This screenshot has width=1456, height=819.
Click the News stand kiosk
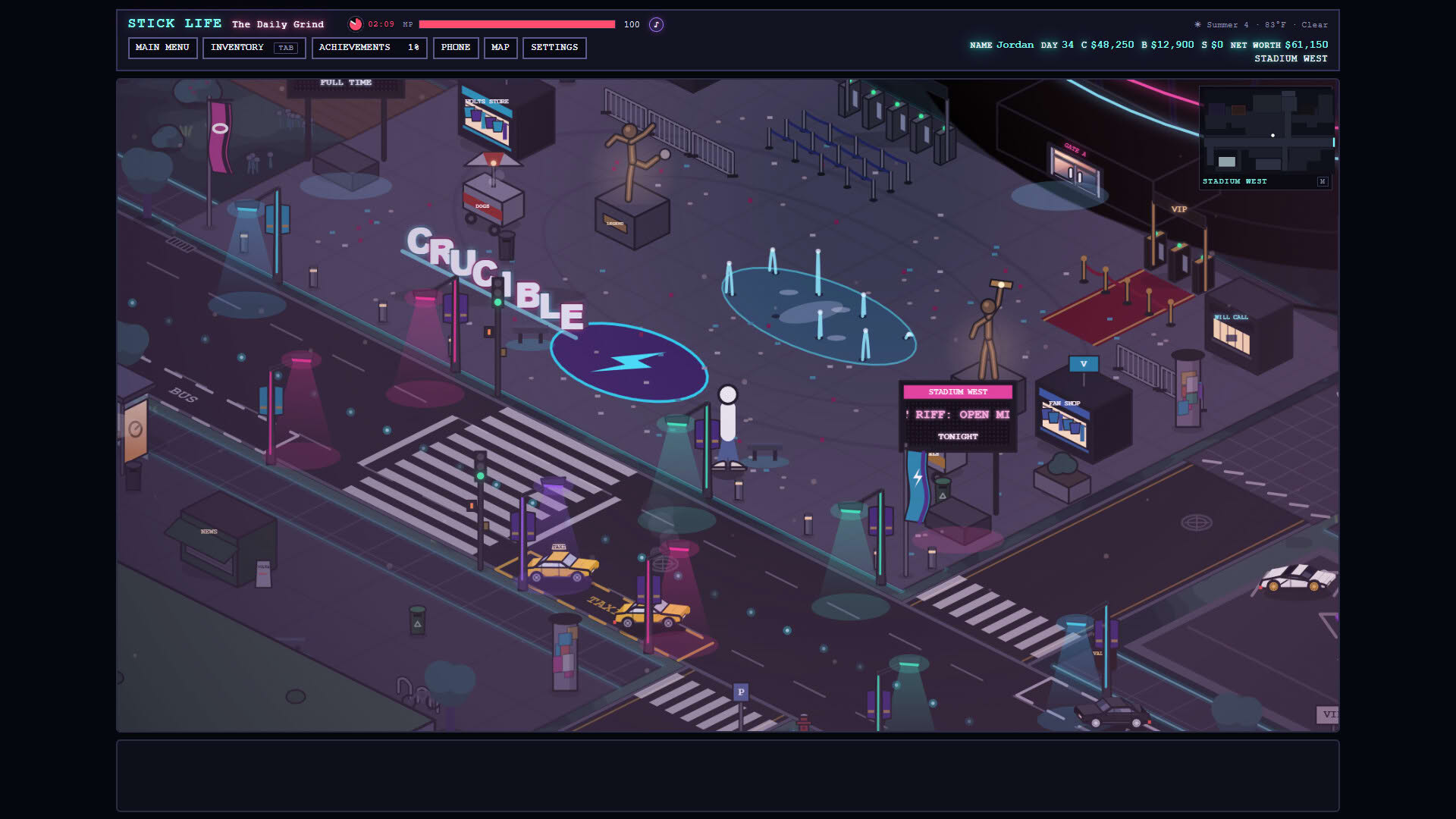click(221, 540)
